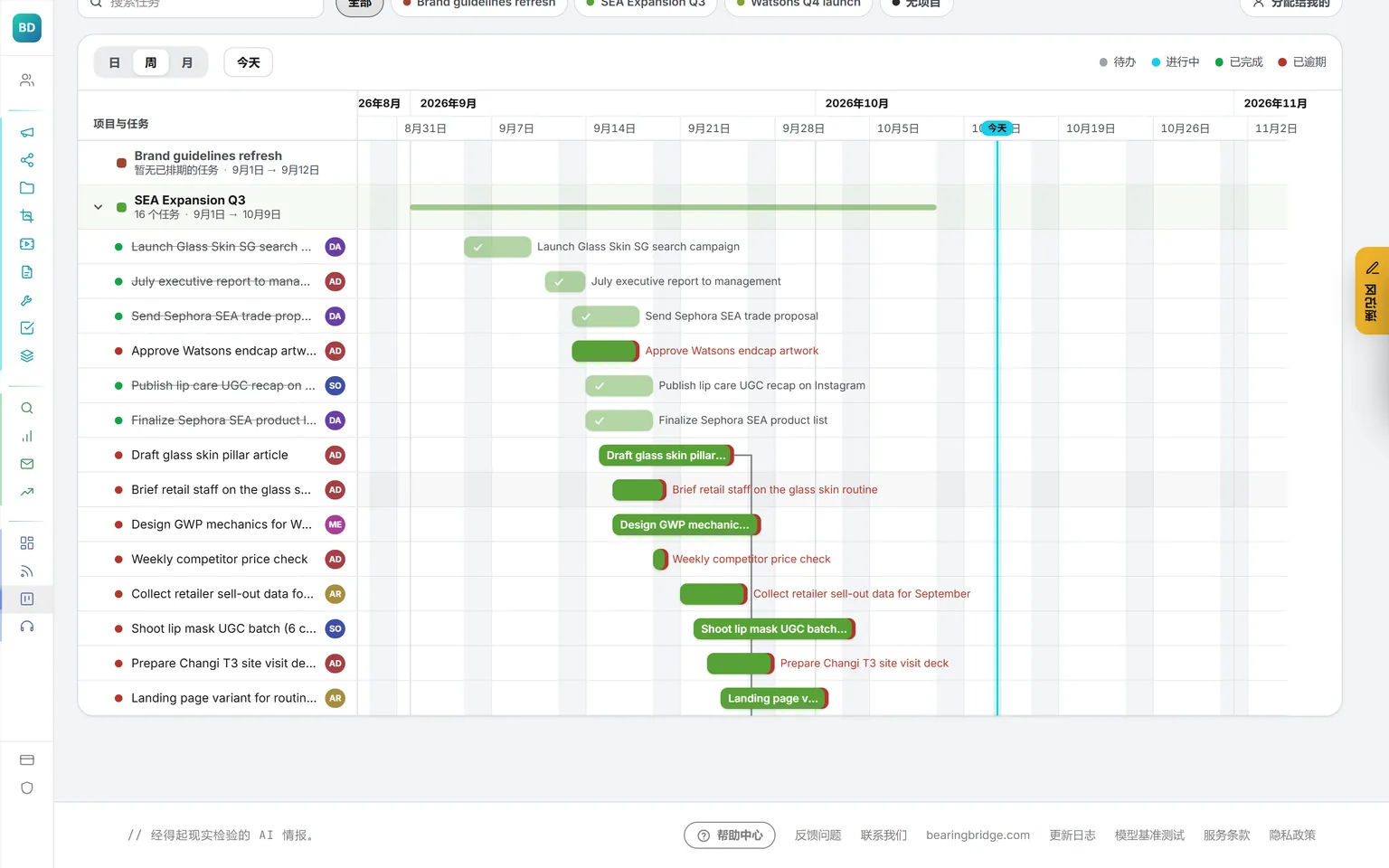Open the 风险记 side panel tab

1372,291
